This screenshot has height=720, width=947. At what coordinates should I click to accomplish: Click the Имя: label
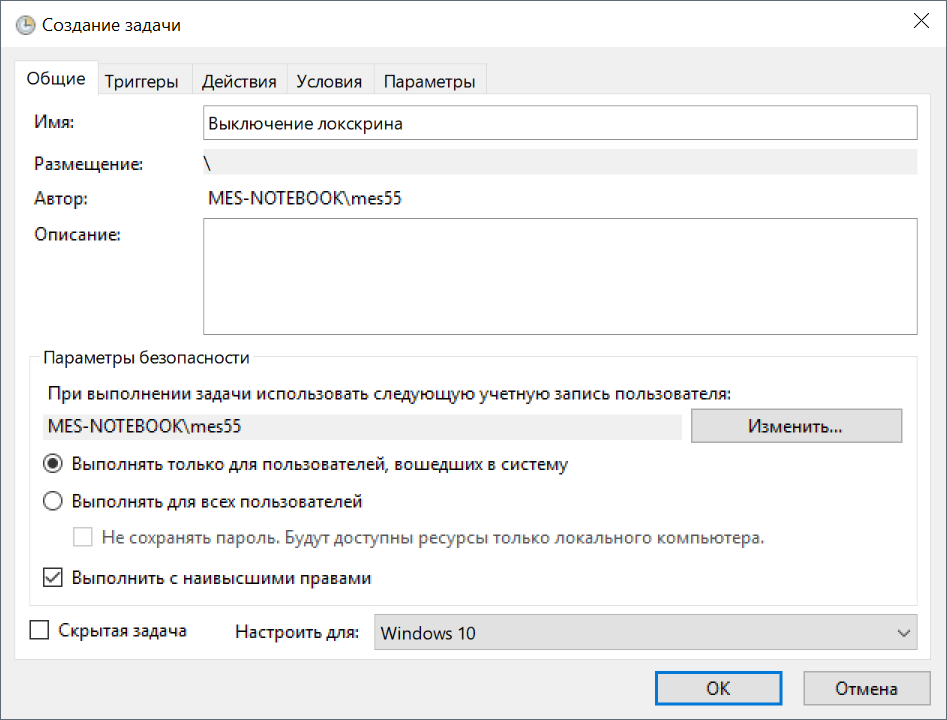click(x=54, y=122)
